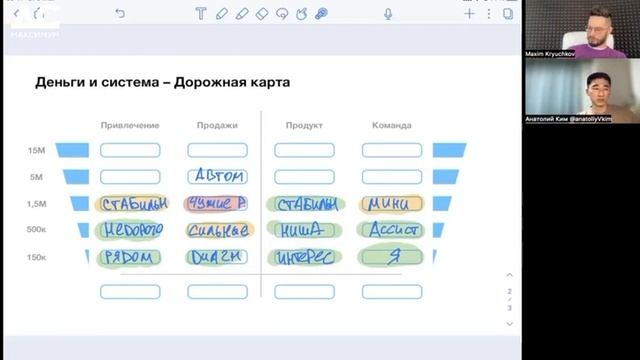
Task: Click empty bottom box under Команда column
Action: tap(392, 292)
